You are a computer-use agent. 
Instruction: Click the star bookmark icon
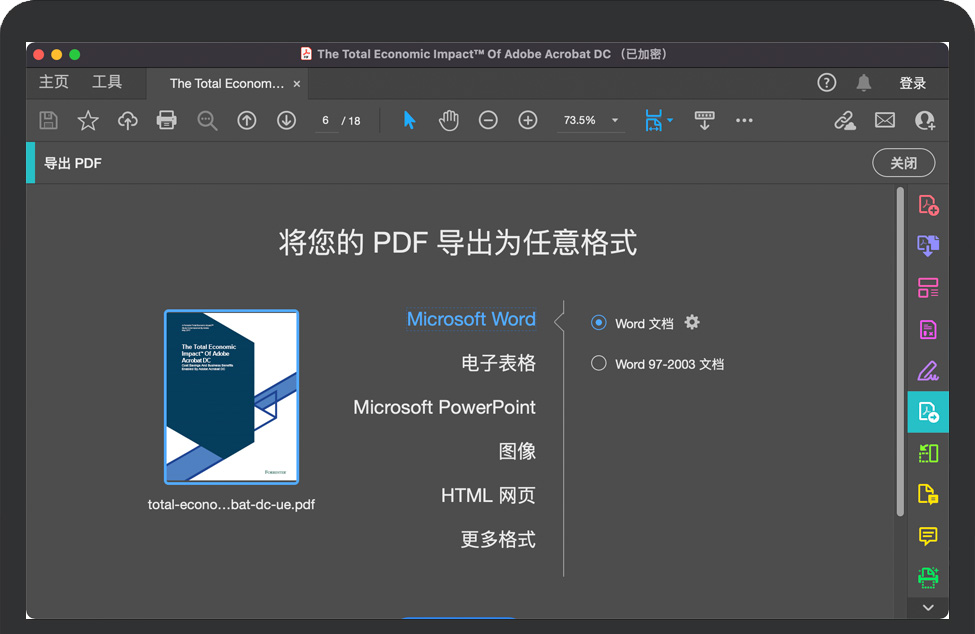coord(88,120)
